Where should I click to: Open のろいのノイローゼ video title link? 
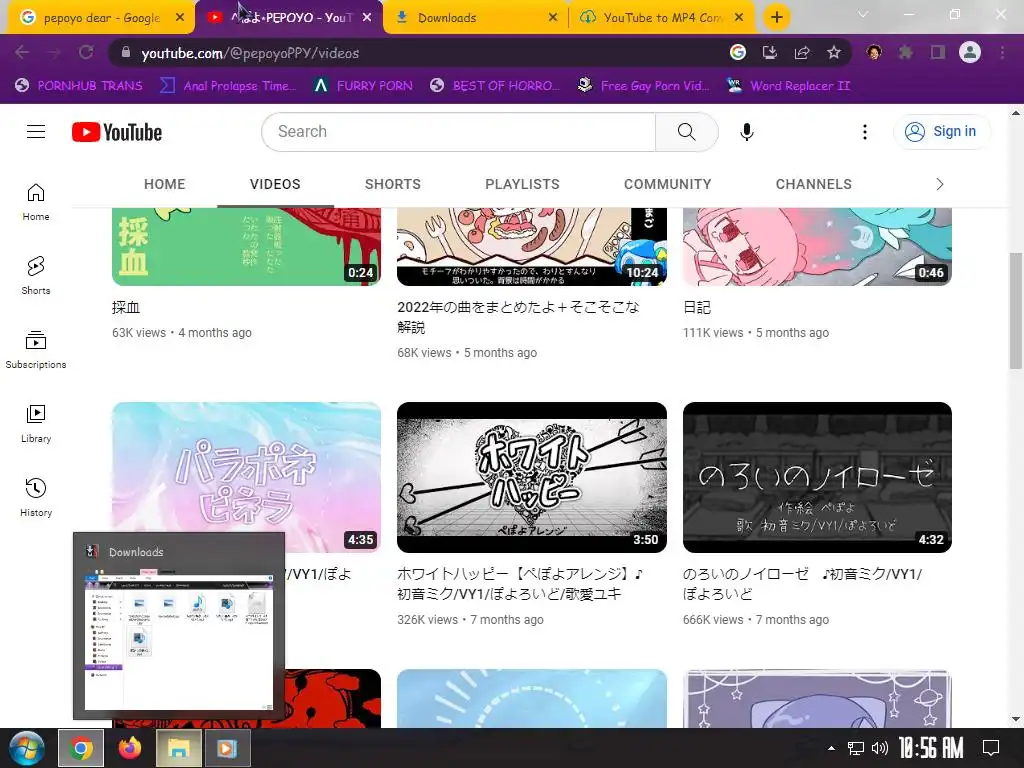point(803,584)
